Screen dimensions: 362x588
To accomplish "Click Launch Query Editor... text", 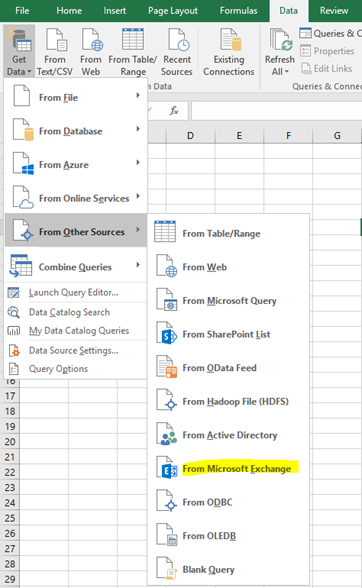I will (74, 292).
